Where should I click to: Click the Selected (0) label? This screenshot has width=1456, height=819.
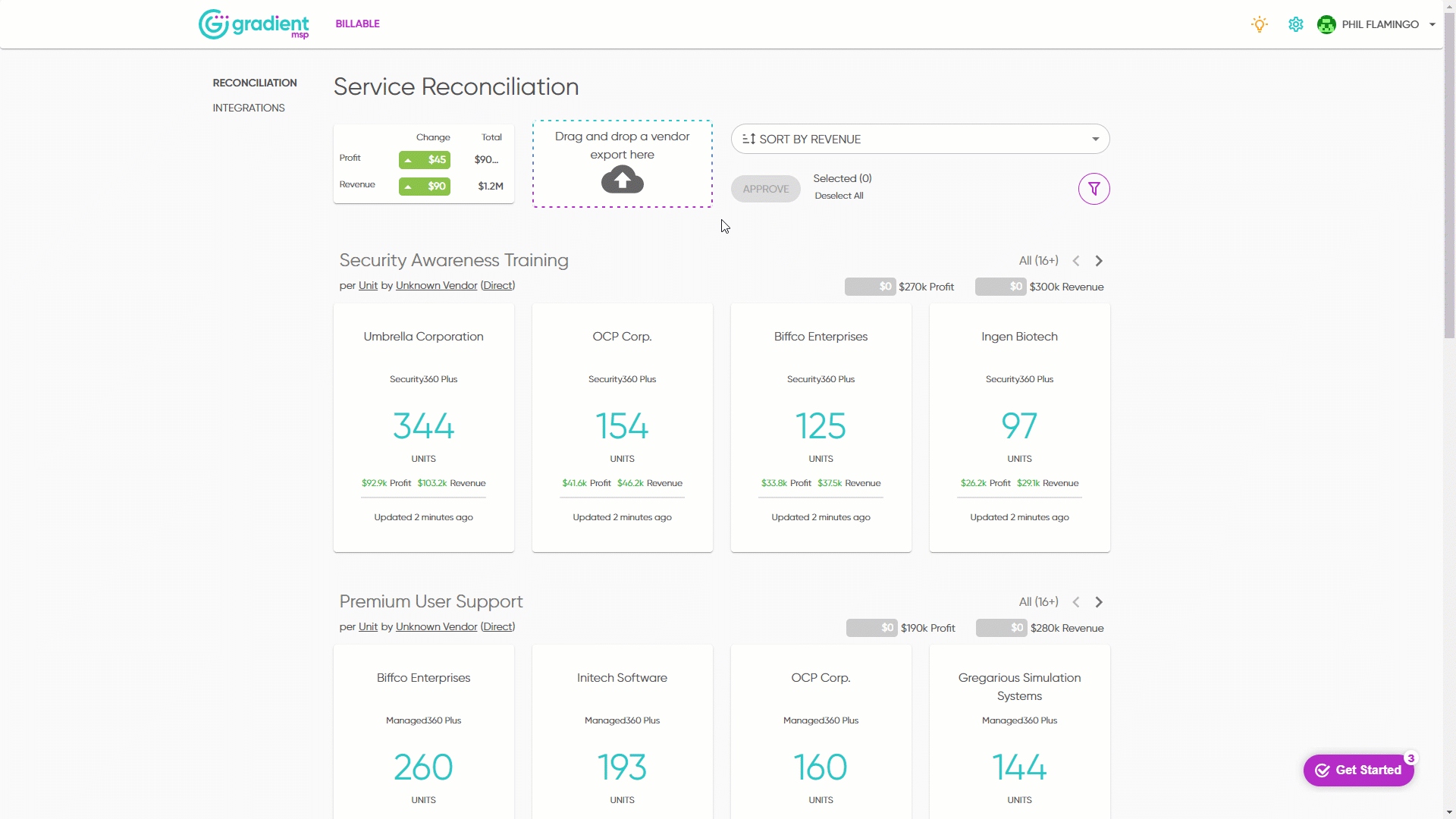(843, 178)
